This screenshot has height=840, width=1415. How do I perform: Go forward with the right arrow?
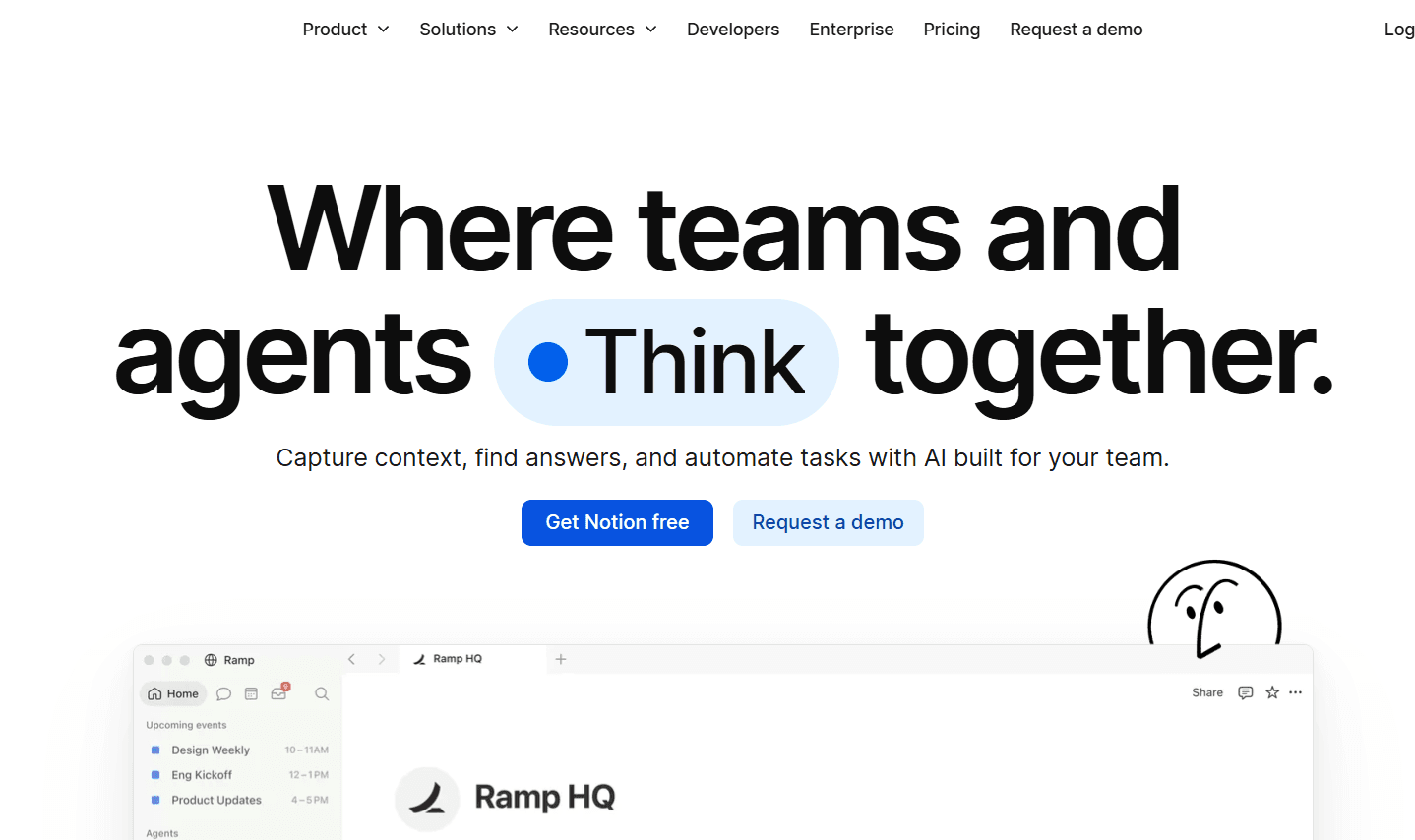[x=382, y=659]
